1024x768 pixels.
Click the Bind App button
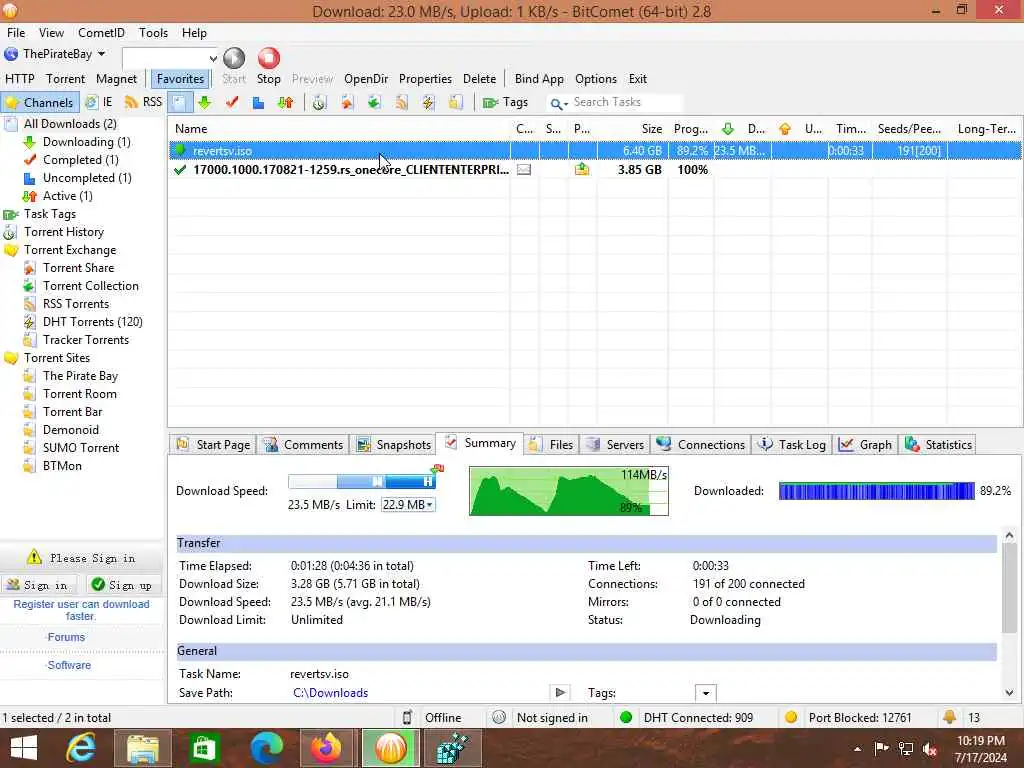539,78
